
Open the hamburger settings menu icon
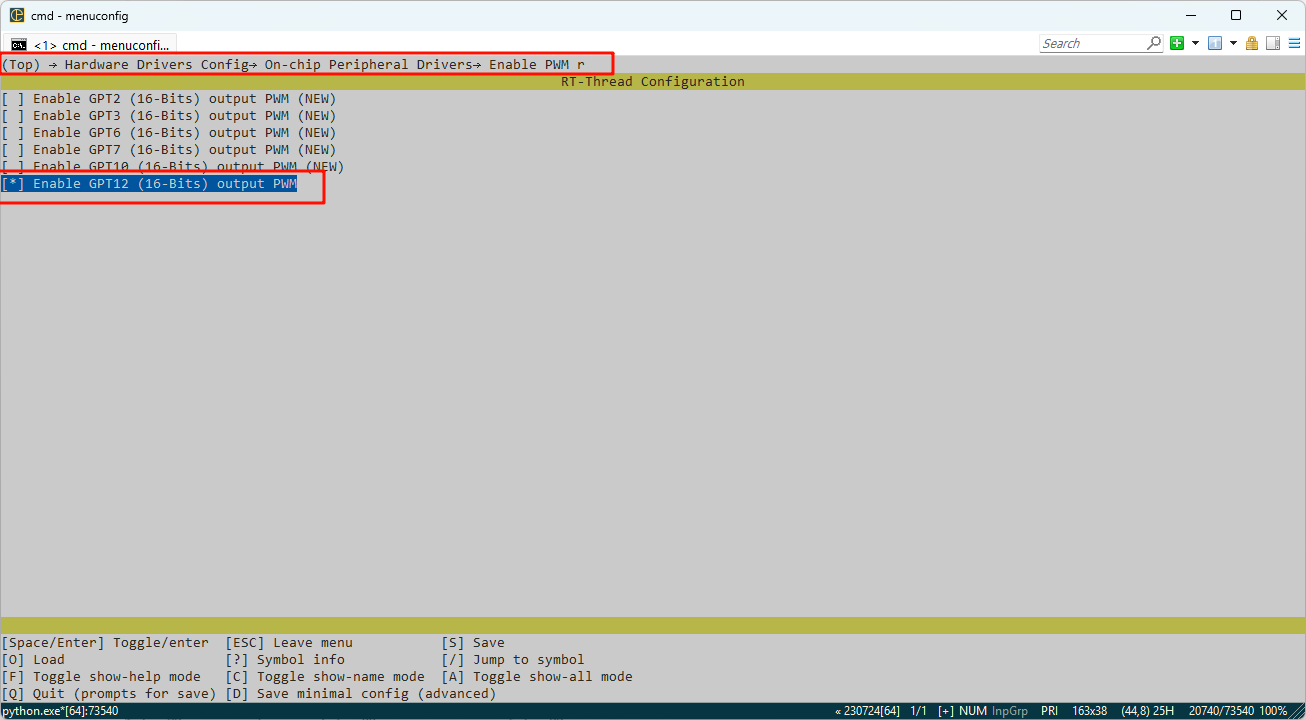[x=1293, y=43]
